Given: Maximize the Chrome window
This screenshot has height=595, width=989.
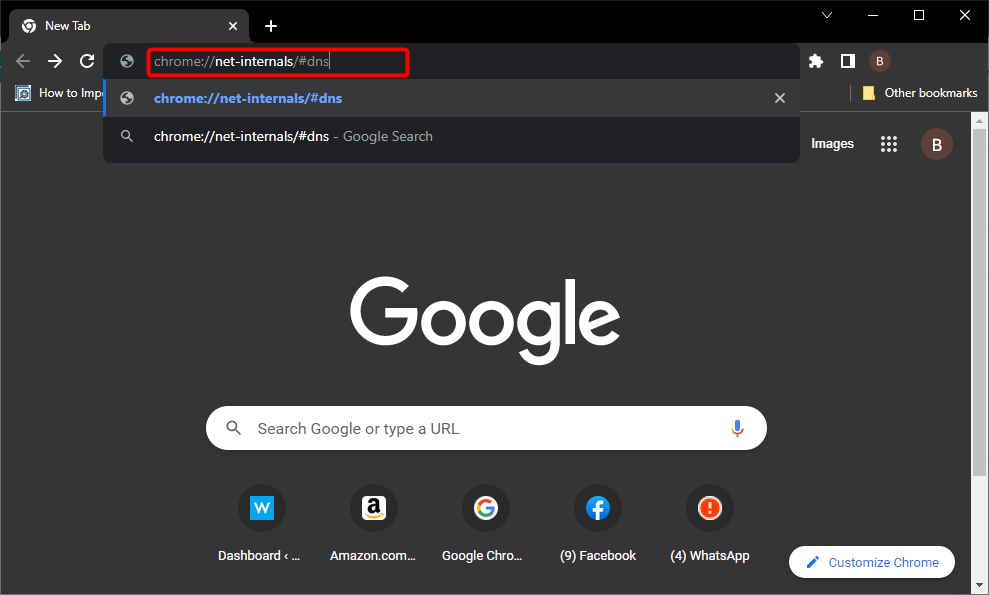Looking at the screenshot, I should coord(919,15).
